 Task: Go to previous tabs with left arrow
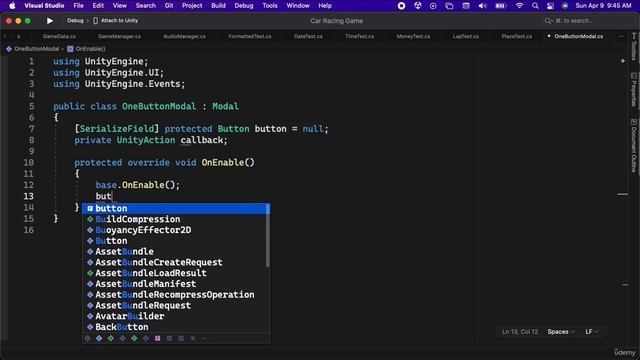click(x=5, y=36)
